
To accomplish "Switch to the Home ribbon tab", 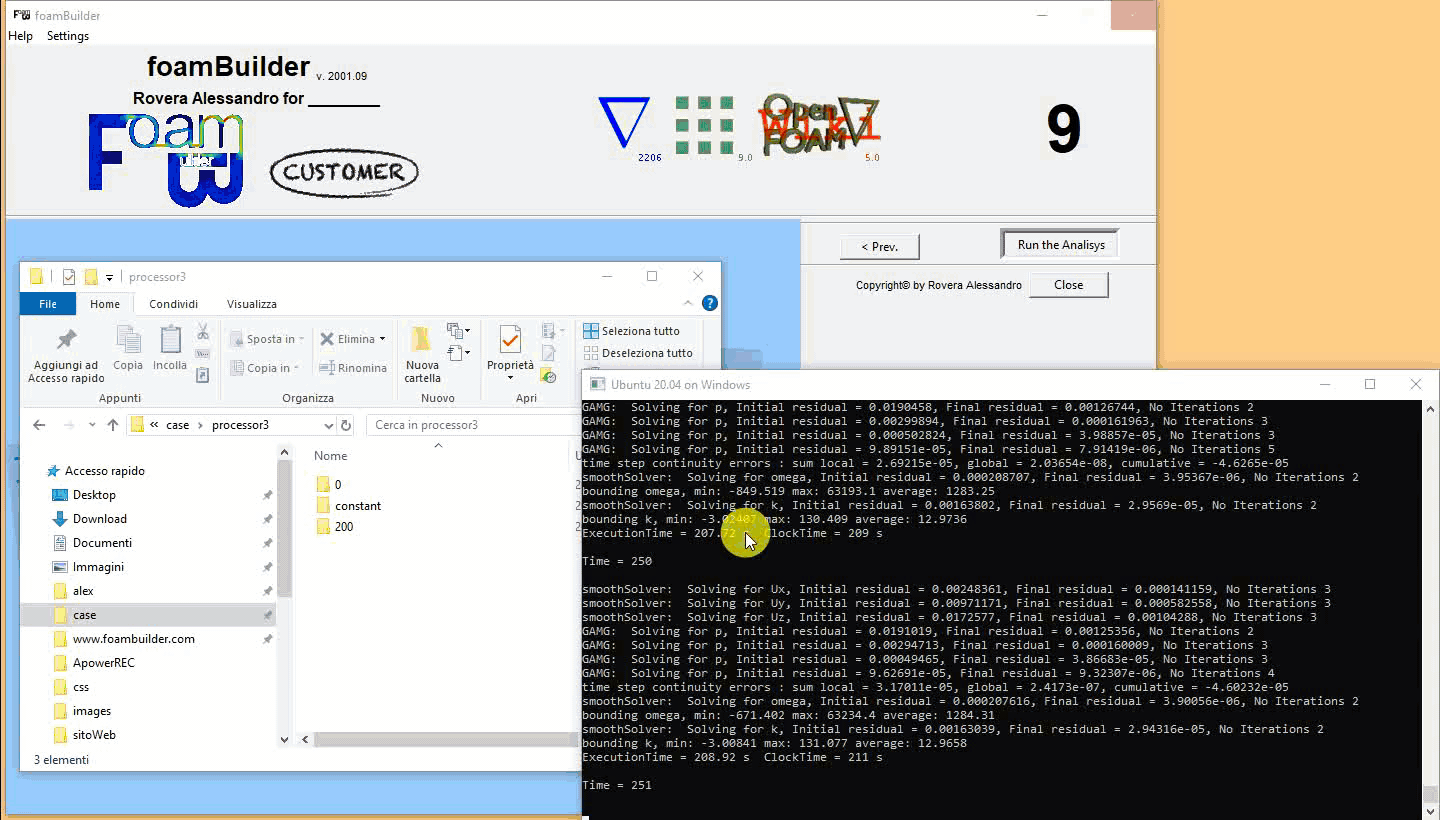I will coord(105,304).
